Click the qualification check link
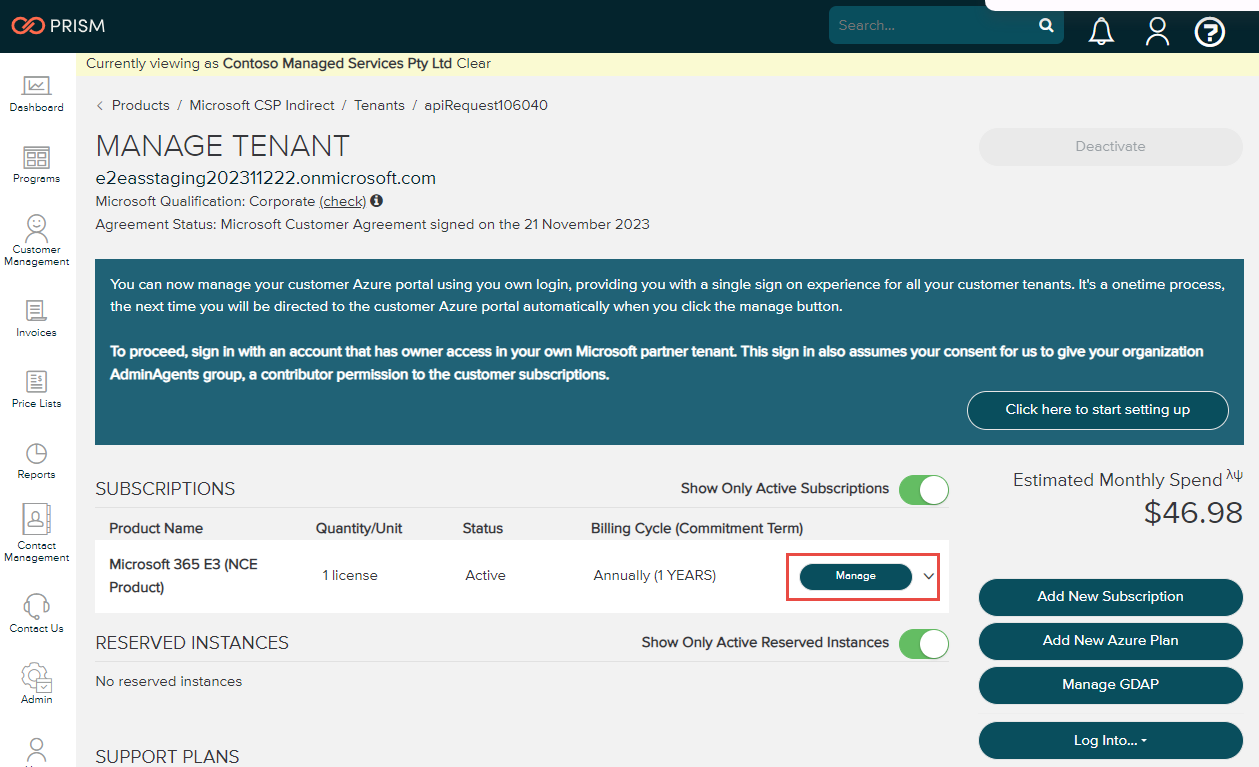 tap(343, 201)
